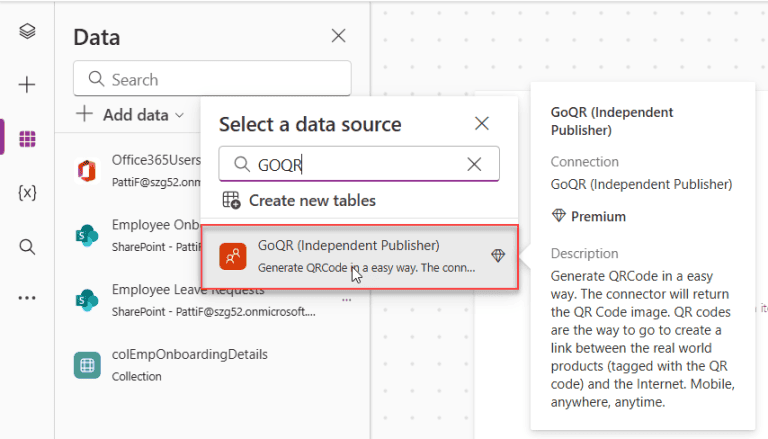This screenshot has height=439, width=768.
Task: Click the orange GoQR connector icon
Action: [x=233, y=256]
